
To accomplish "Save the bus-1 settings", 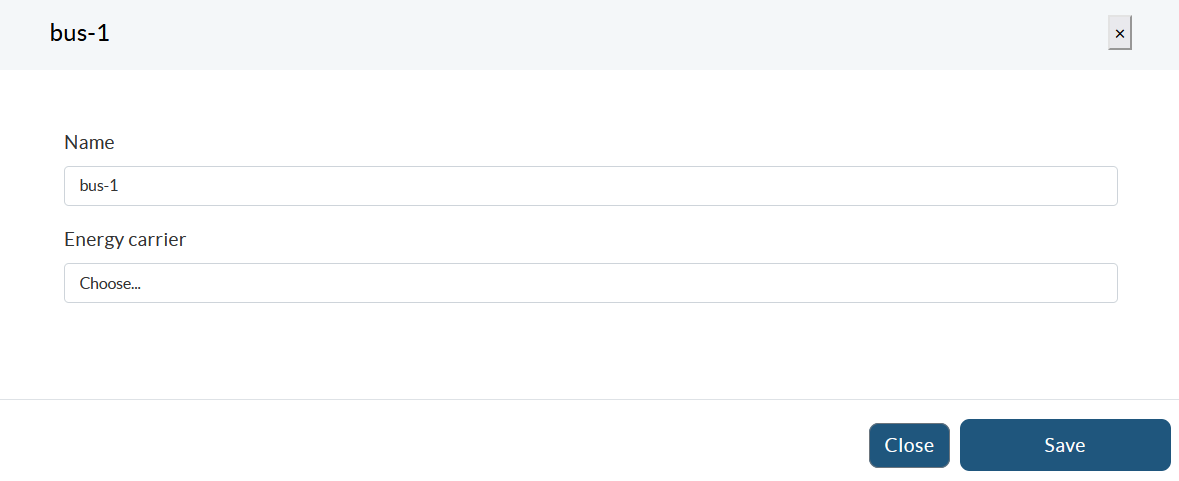I will coord(1064,445).
